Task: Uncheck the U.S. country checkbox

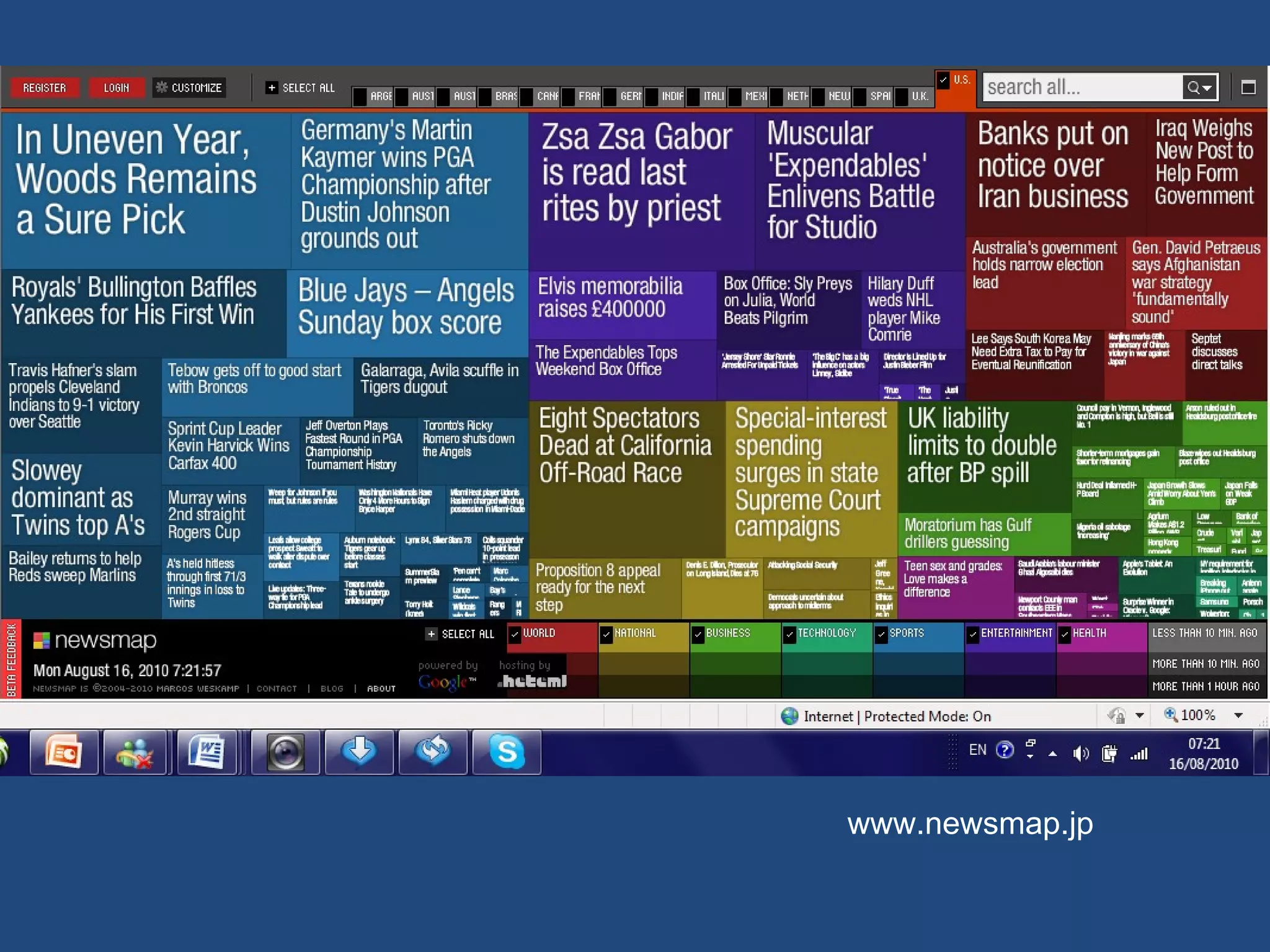Action: coord(943,80)
